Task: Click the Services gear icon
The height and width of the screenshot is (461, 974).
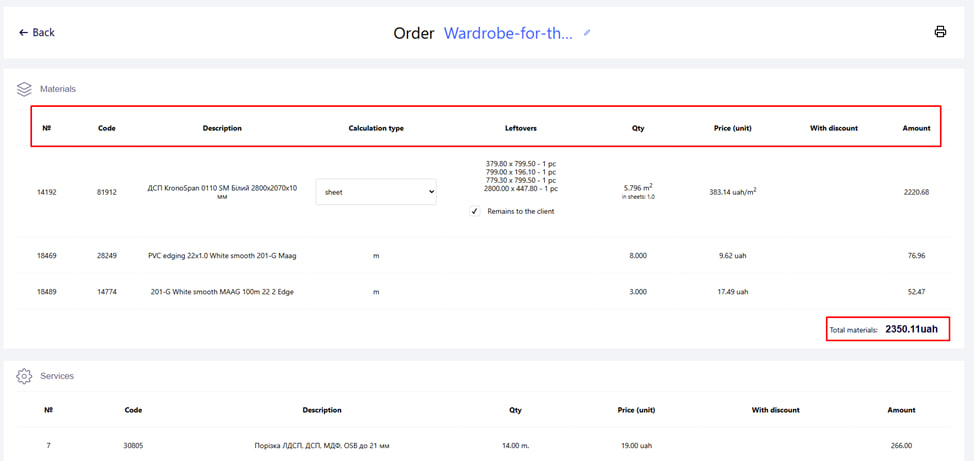Action: click(x=24, y=376)
